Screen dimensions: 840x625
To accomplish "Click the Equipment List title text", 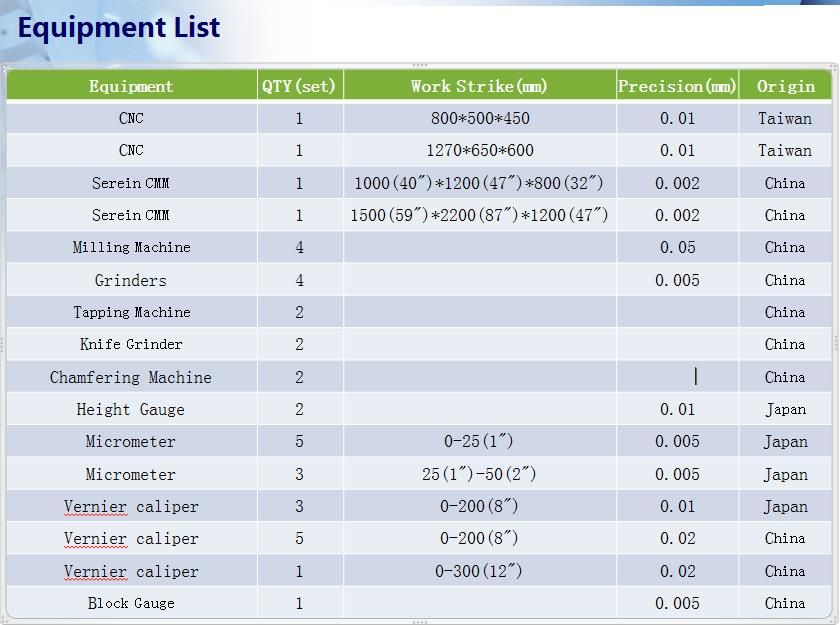I will pos(119,27).
